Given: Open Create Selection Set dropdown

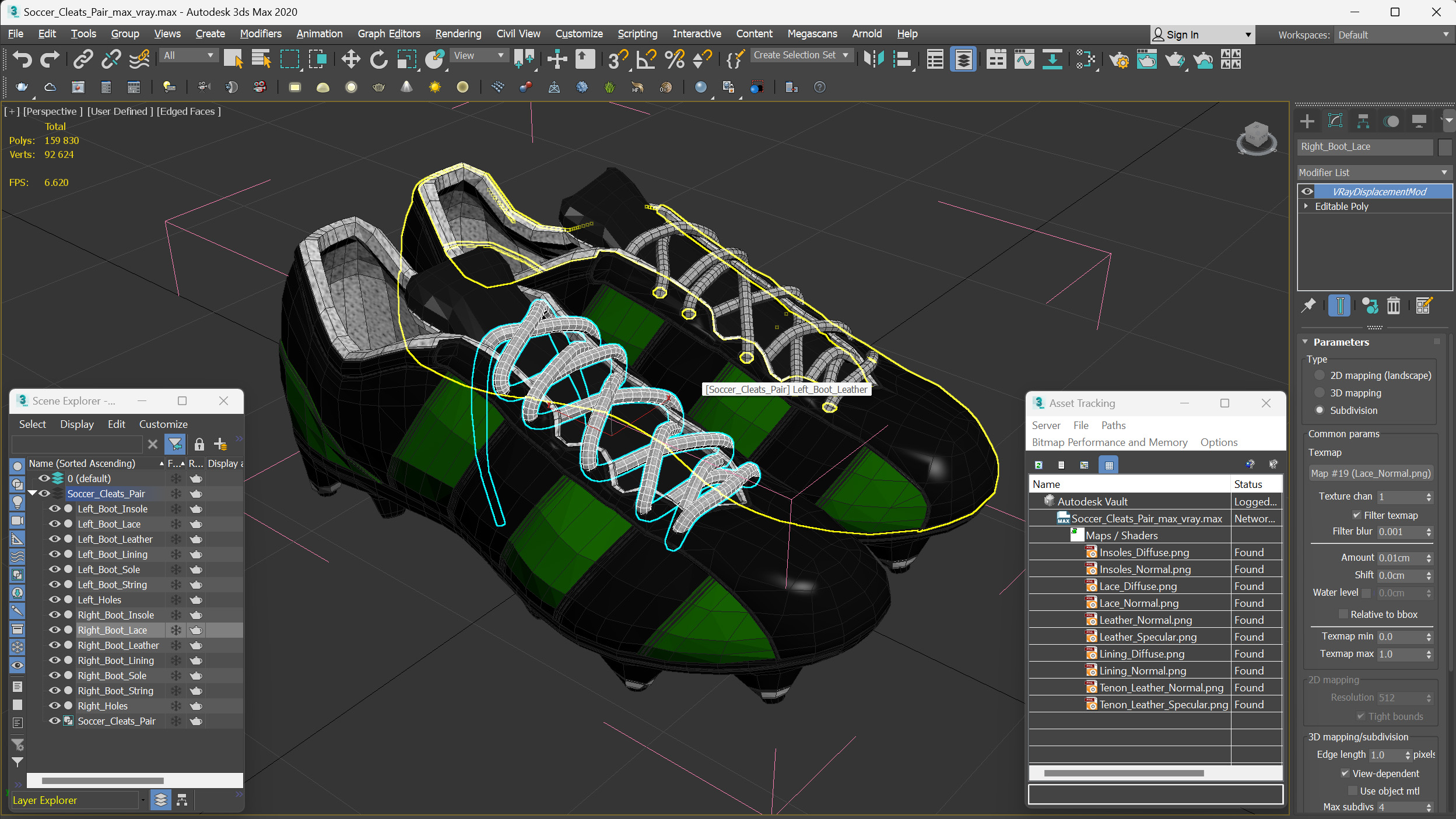Looking at the screenshot, I should point(802,55).
